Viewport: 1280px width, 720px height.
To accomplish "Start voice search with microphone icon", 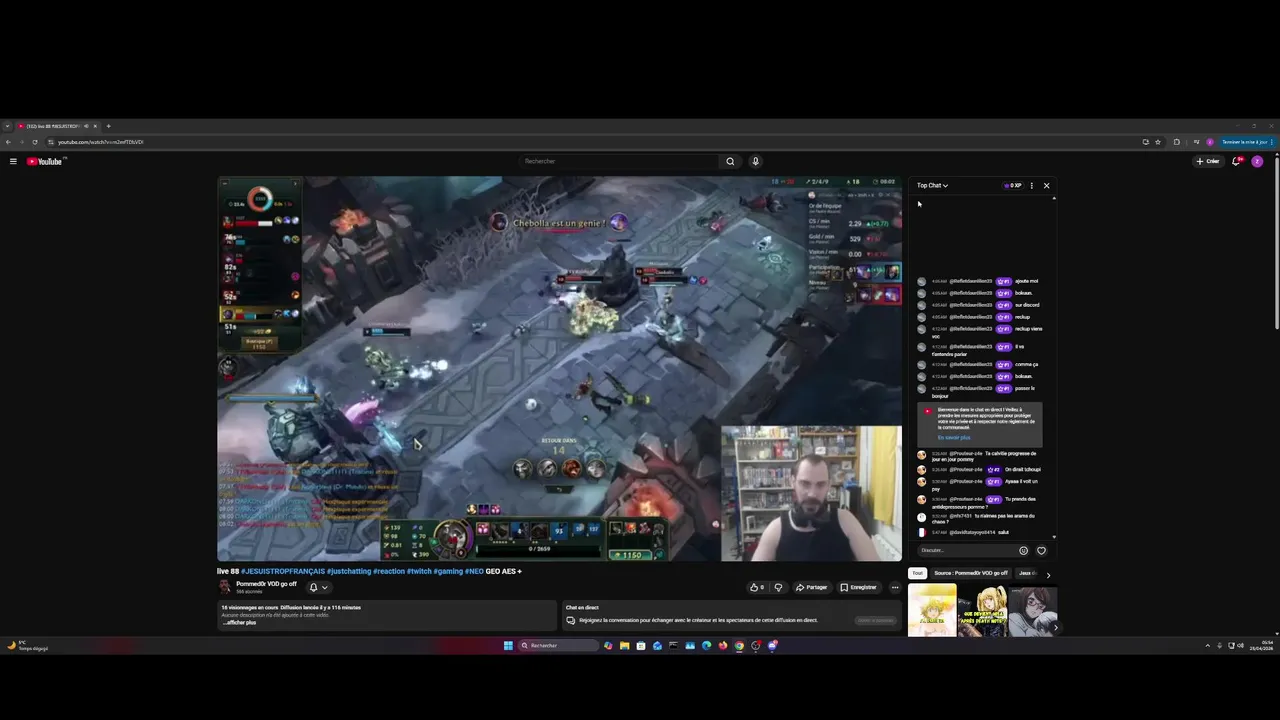I will [x=755, y=161].
